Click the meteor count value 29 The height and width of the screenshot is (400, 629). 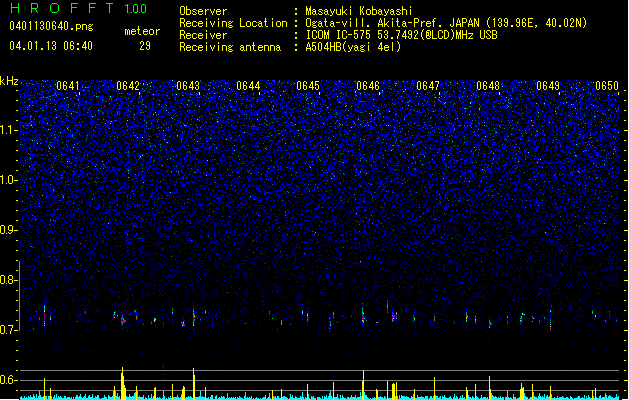click(x=145, y=46)
